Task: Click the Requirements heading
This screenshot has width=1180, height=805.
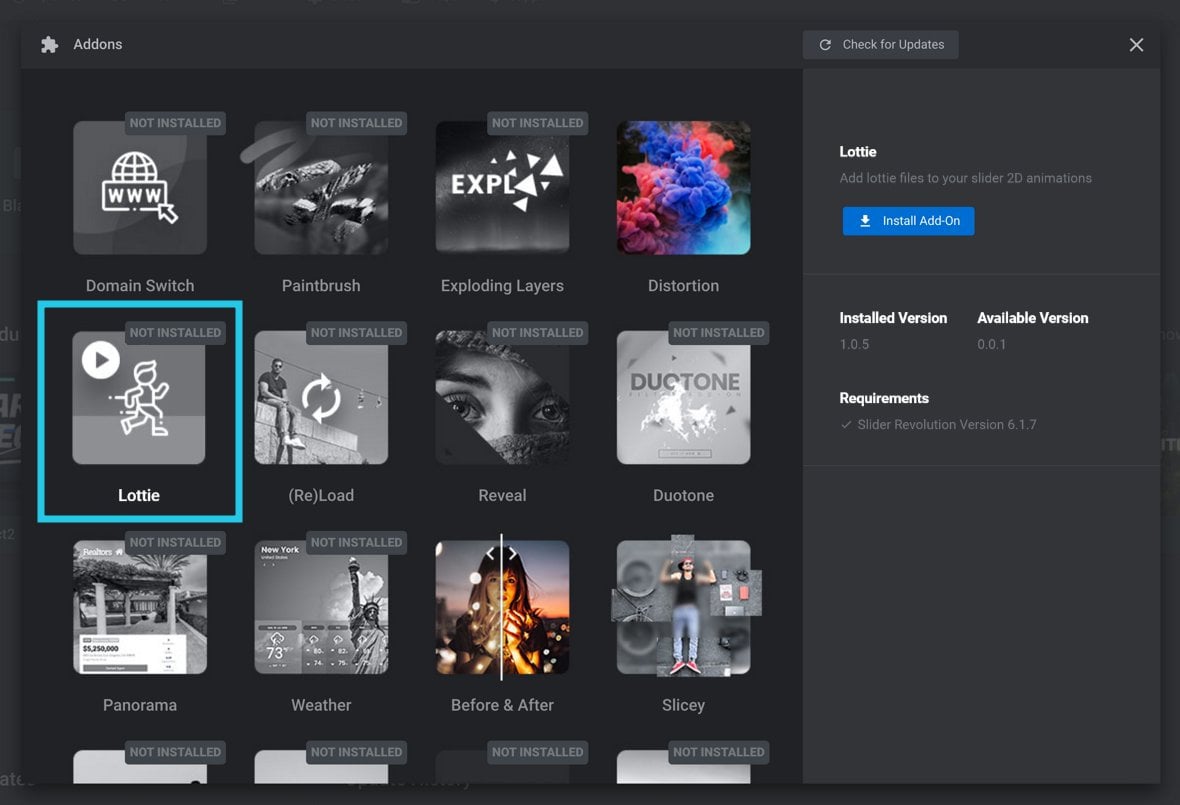Action: [x=884, y=399]
